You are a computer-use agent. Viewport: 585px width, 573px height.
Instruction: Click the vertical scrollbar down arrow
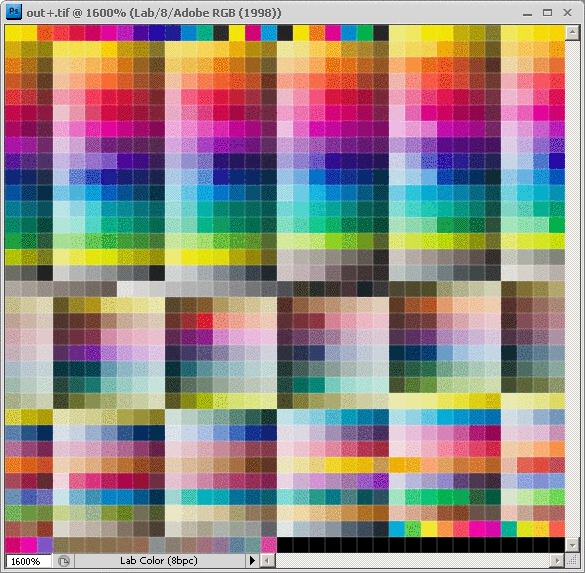click(572, 545)
